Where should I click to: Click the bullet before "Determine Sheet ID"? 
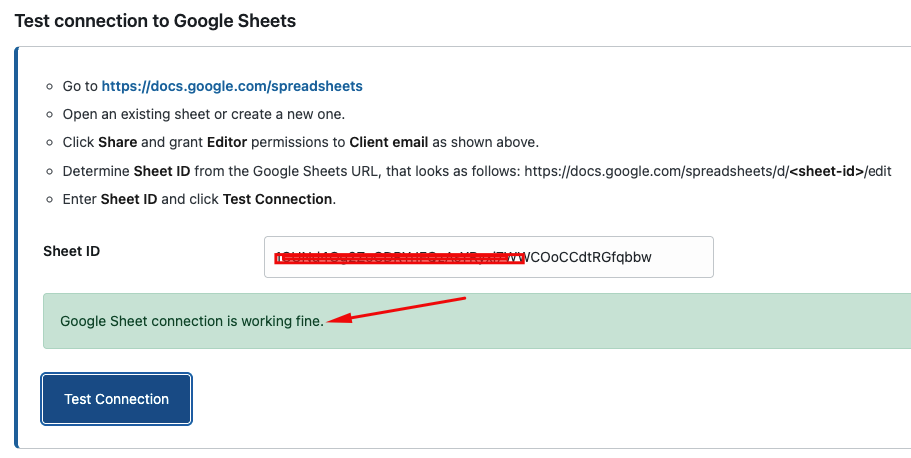point(49,171)
